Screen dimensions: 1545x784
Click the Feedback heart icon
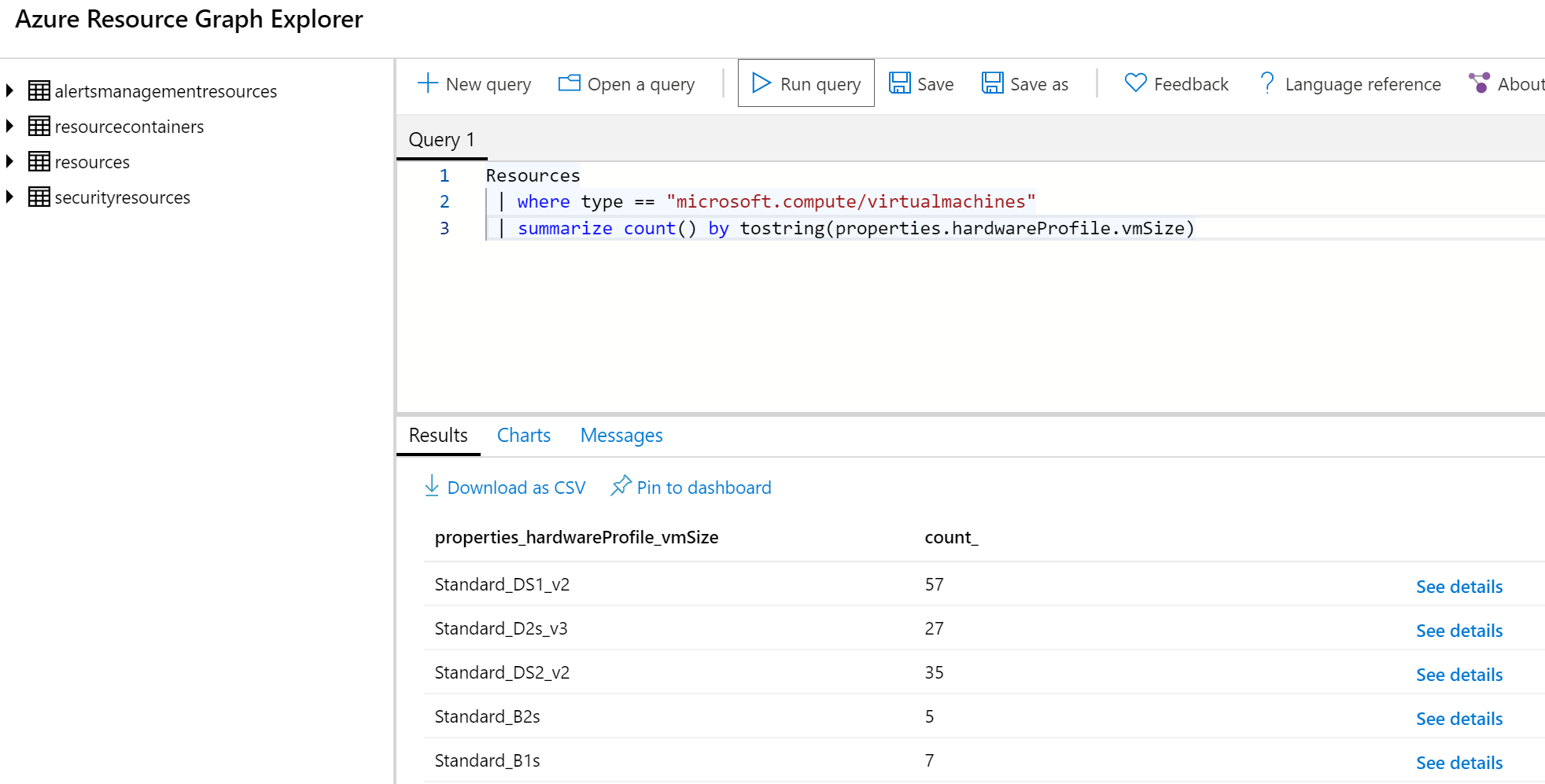[x=1135, y=83]
